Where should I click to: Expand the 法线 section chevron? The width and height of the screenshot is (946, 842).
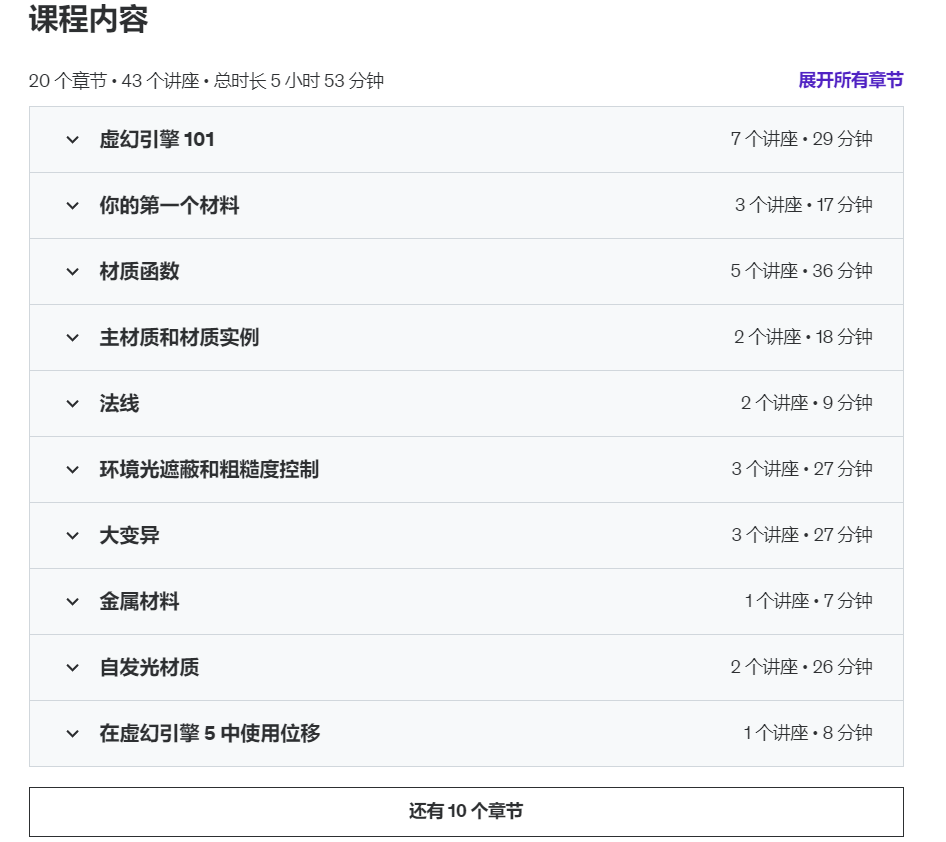coord(72,404)
